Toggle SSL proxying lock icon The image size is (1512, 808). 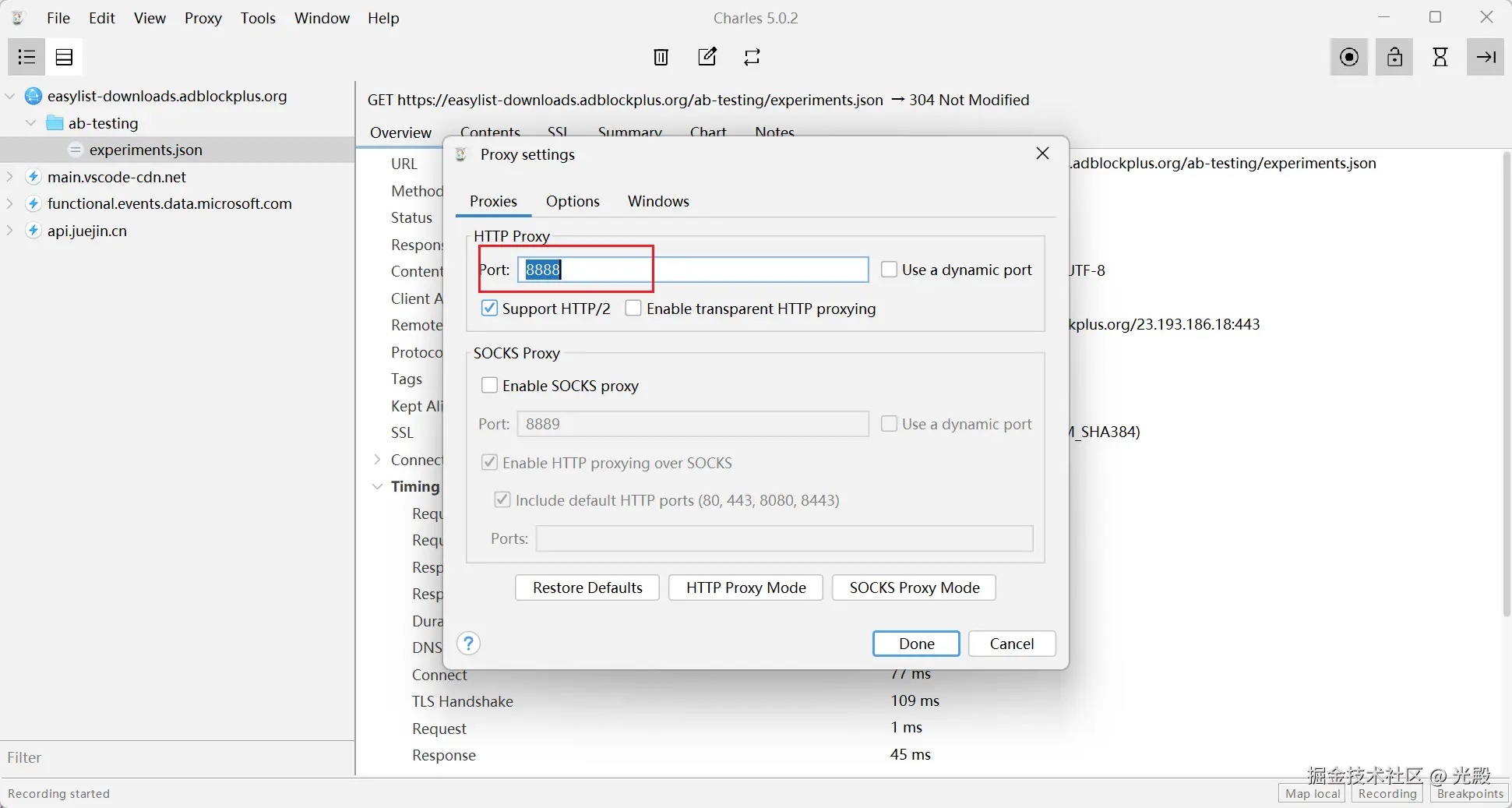point(1394,57)
